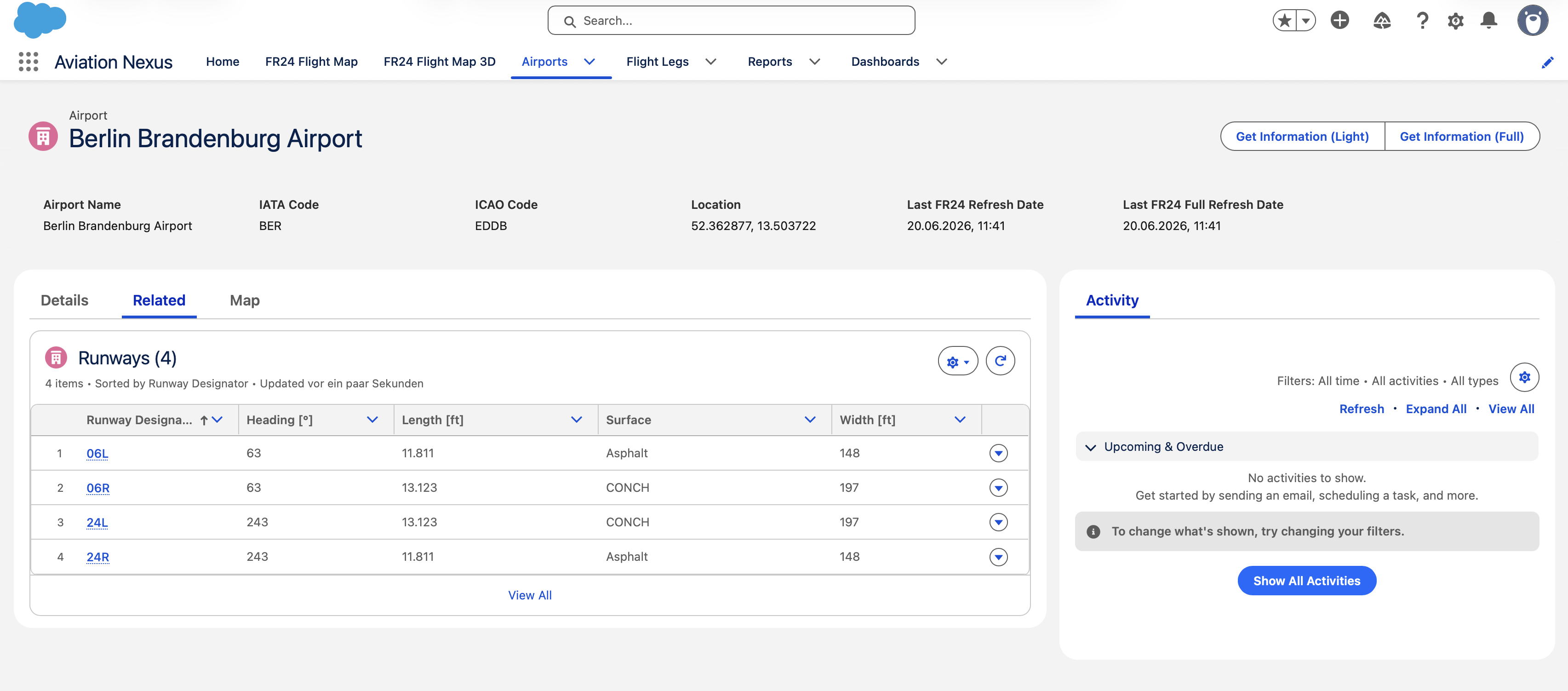Viewport: 1568px width, 691px height.
Task: Open the Reports tab
Action: [770, 62]
